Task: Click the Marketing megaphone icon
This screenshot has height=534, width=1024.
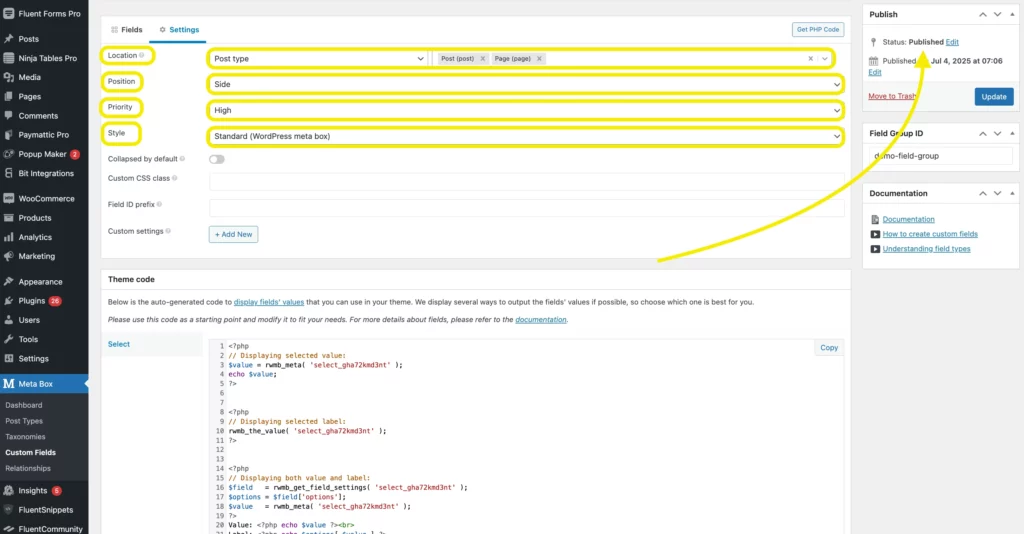Action: [8, 257]
